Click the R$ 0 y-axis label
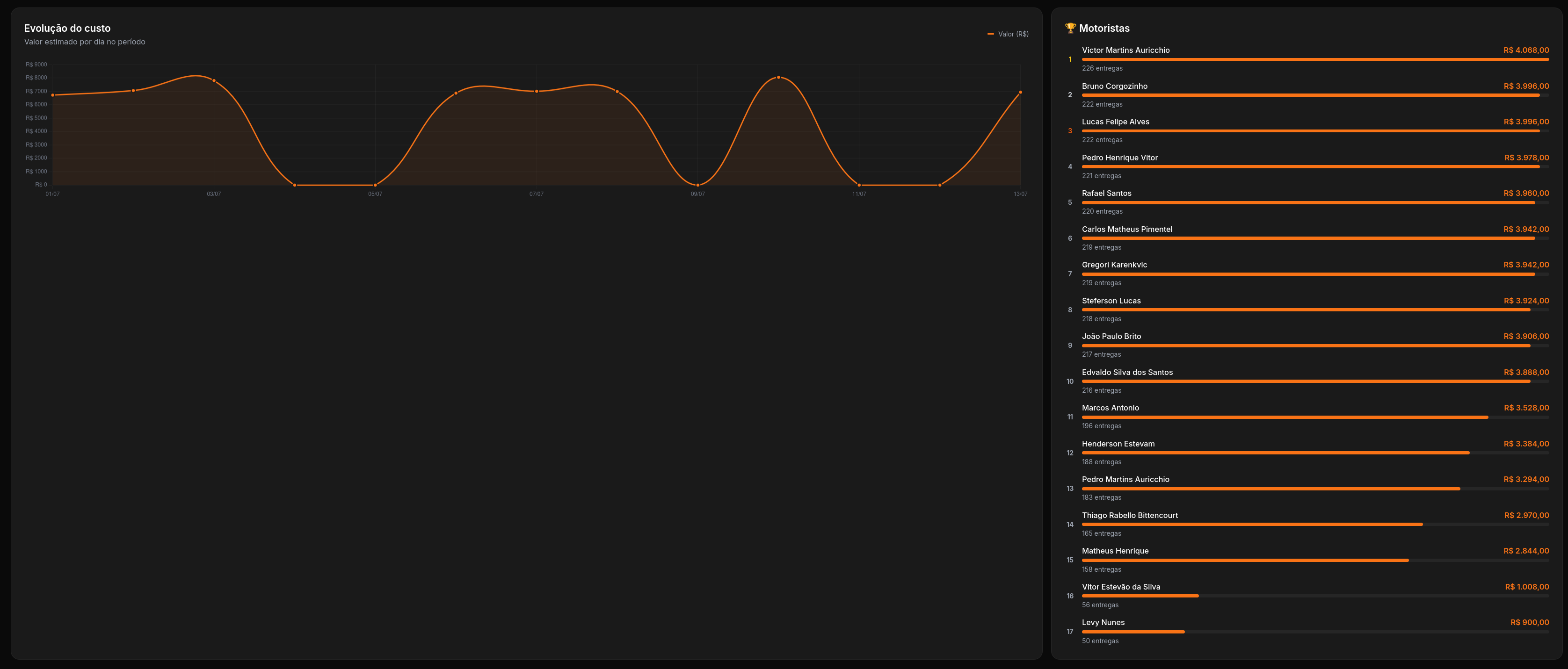Image resolution: width=1568 pixels, height=669 pixels. 41,184
